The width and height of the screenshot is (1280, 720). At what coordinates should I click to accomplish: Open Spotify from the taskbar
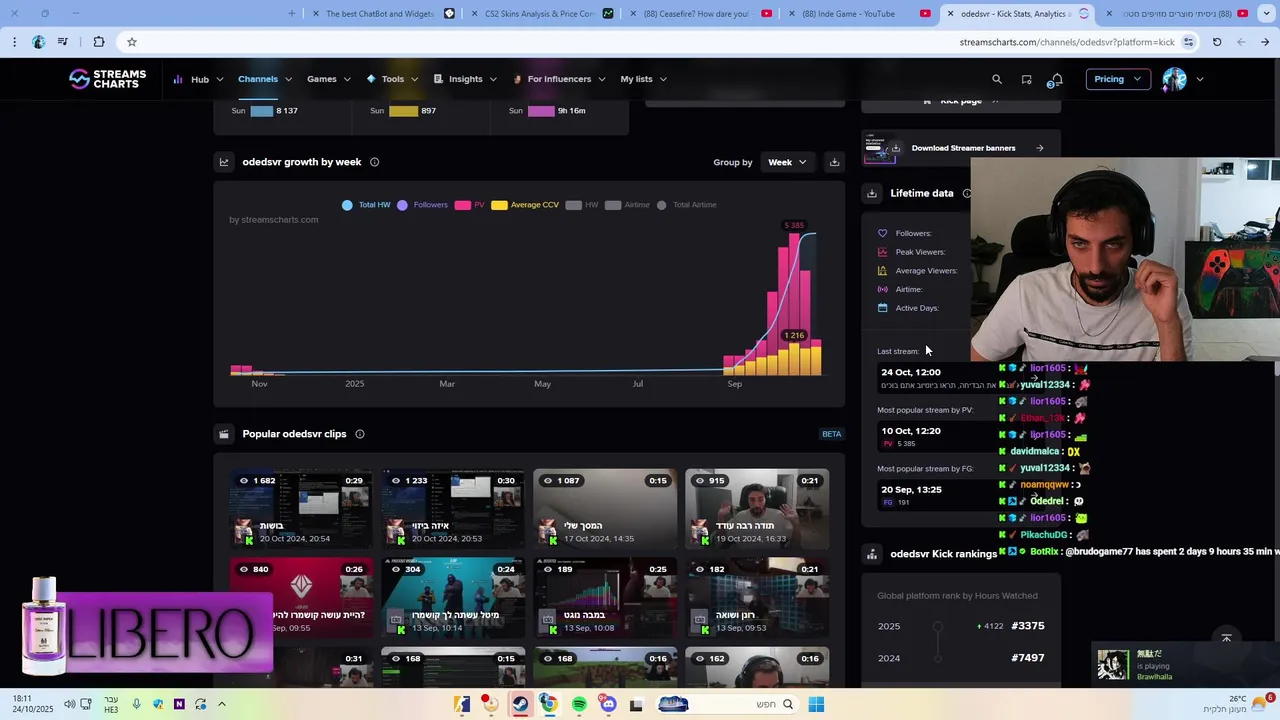point(579,704)
